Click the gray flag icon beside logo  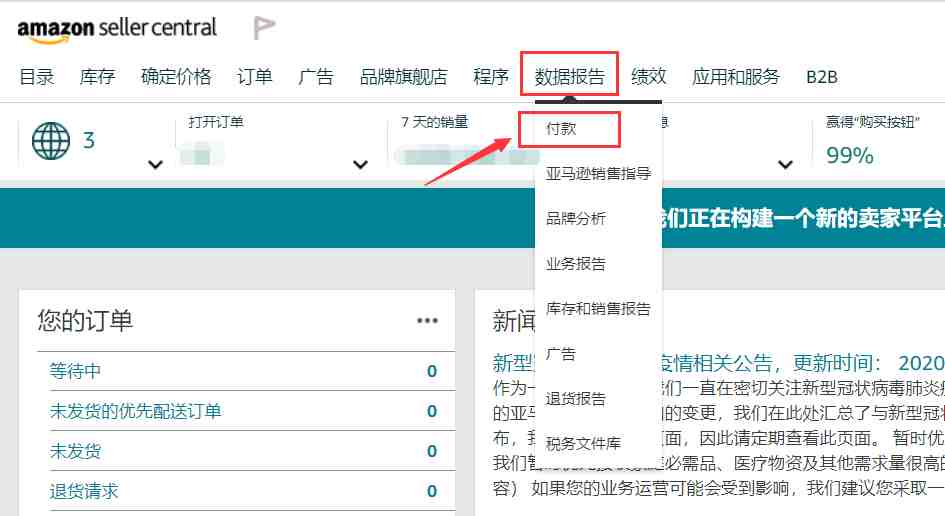tap(263, 28)
